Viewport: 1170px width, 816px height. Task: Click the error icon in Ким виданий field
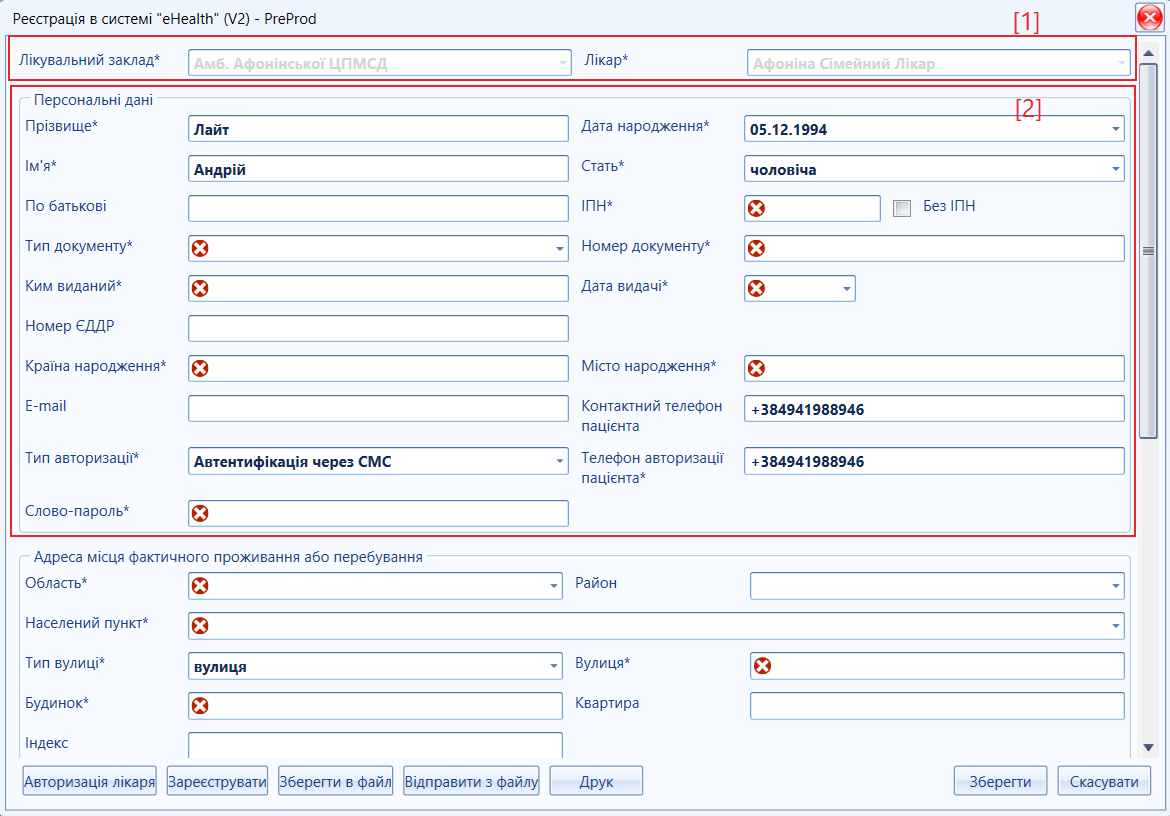(x=200, y=289)
